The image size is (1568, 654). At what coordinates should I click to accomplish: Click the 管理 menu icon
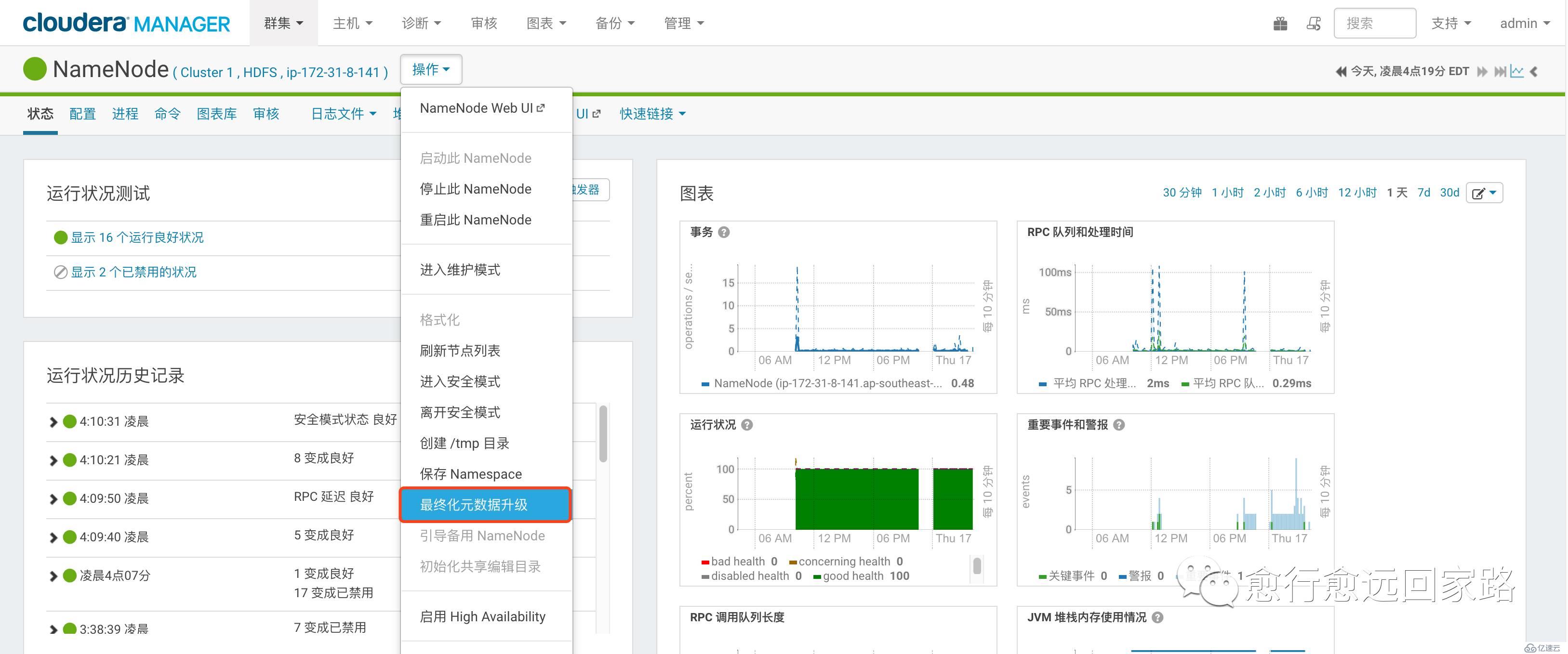pyautogui.click(x=679, y=20)
